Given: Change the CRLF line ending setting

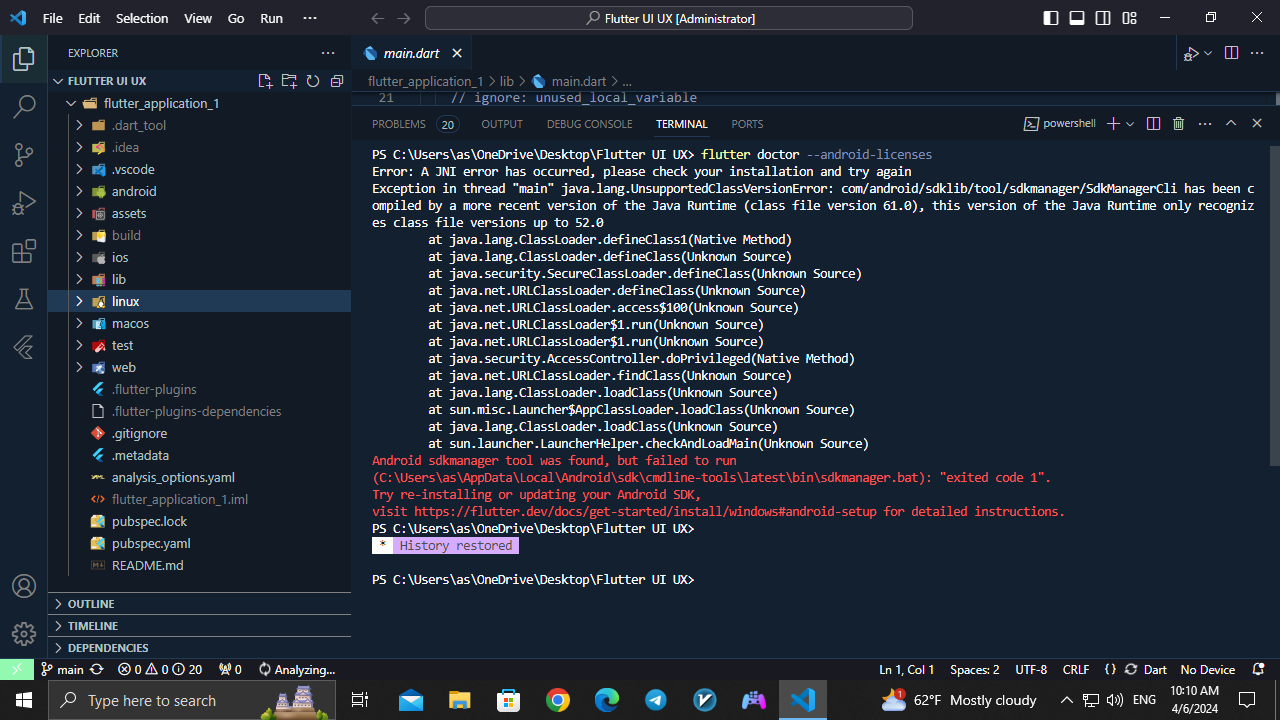Looking at the screenshot, I should coord(1076,670).
